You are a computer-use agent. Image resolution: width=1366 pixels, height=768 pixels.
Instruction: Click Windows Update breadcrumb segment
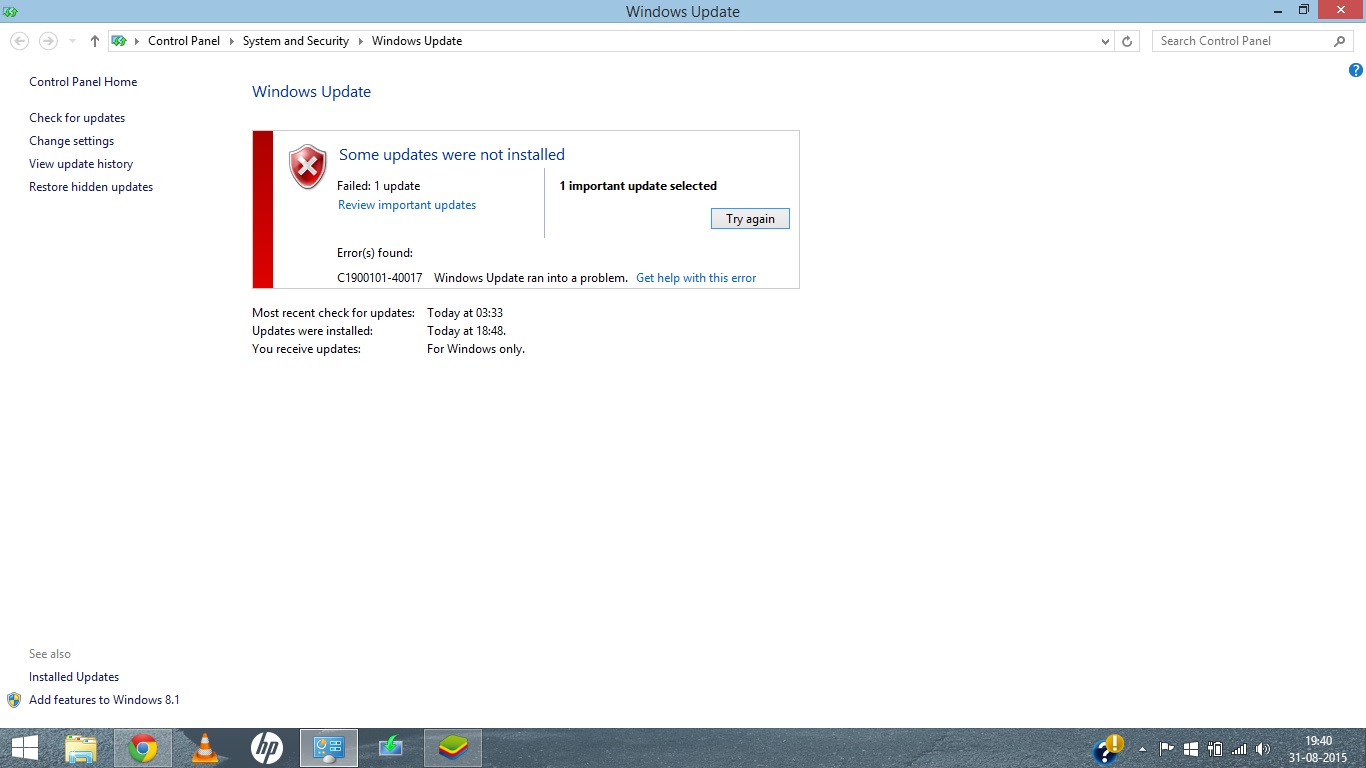tap(417, 41)
